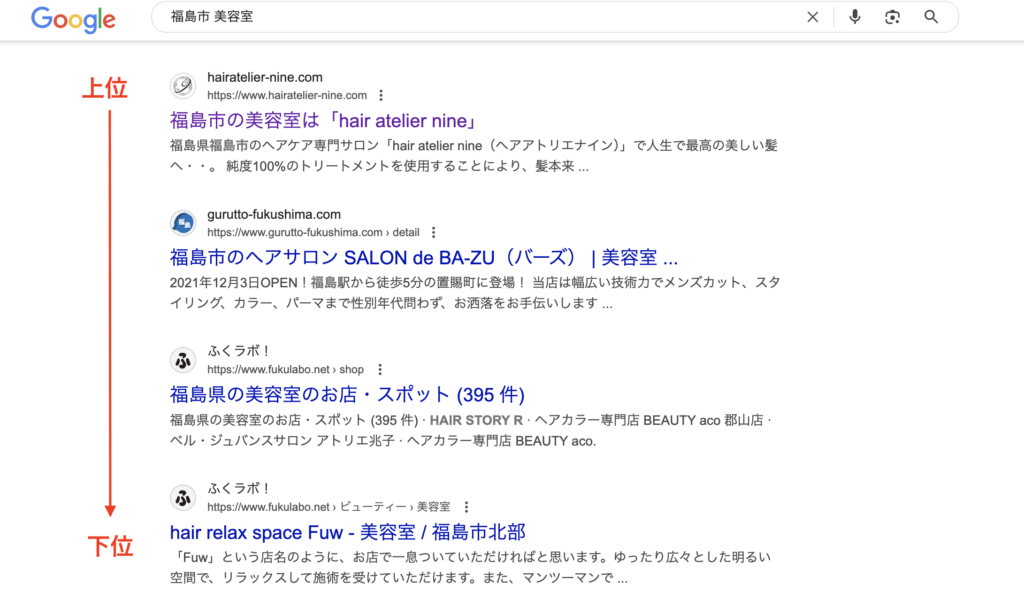Click the snippet starting 2021年12月3日OPEN
The width and height of the screenshot is (1024, 600).
pos(475,293)
